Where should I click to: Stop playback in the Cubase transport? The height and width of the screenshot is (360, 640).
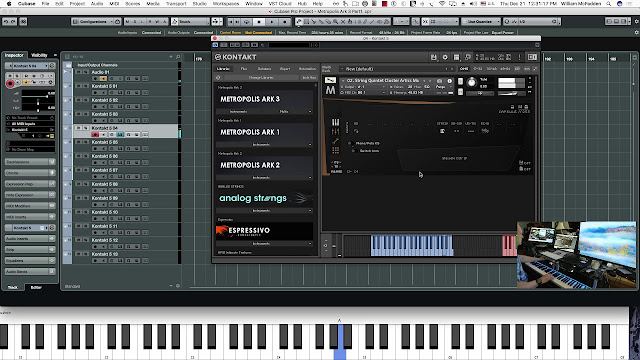(x=259, y=22)
